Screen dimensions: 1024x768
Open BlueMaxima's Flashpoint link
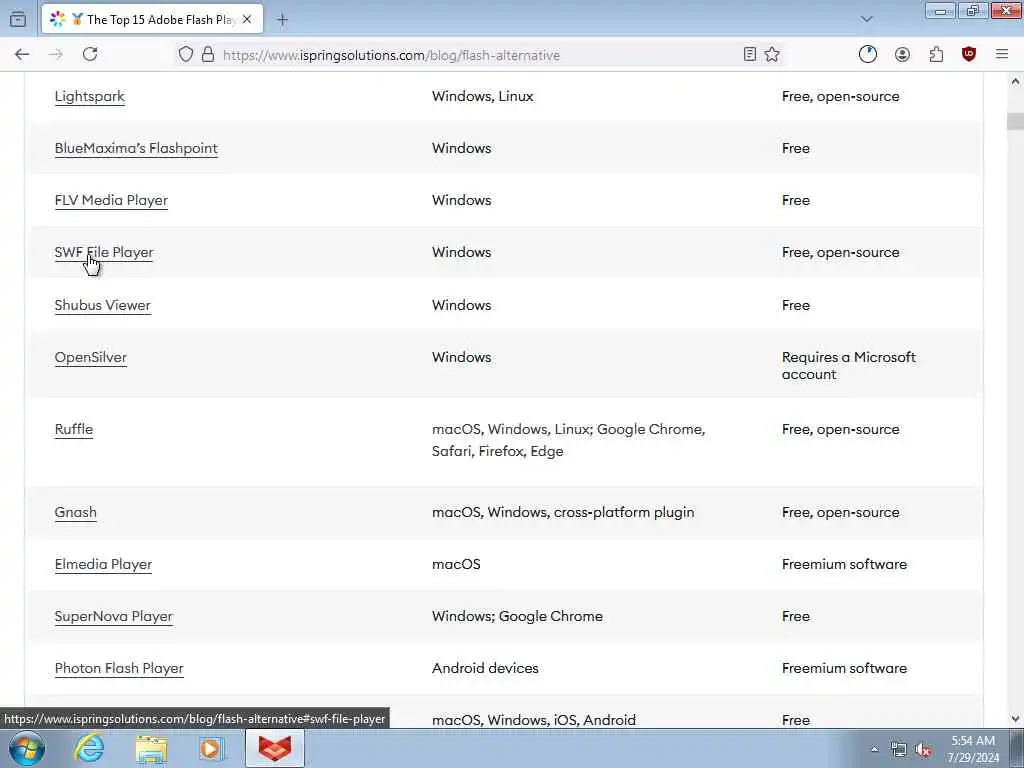(x=136, y=148)
